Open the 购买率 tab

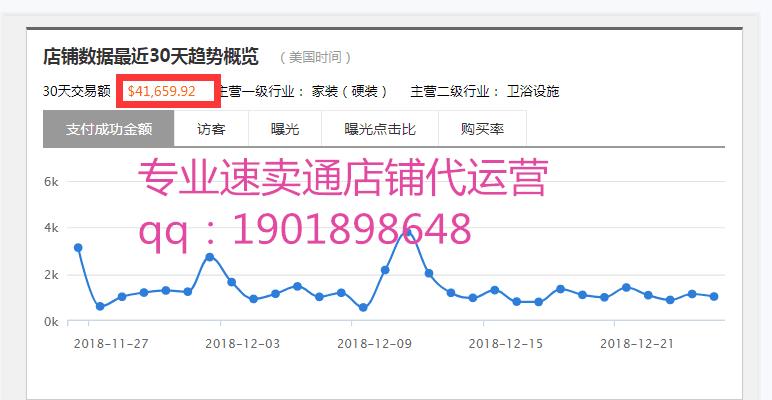pyautogui.click(x=482, y=129)
